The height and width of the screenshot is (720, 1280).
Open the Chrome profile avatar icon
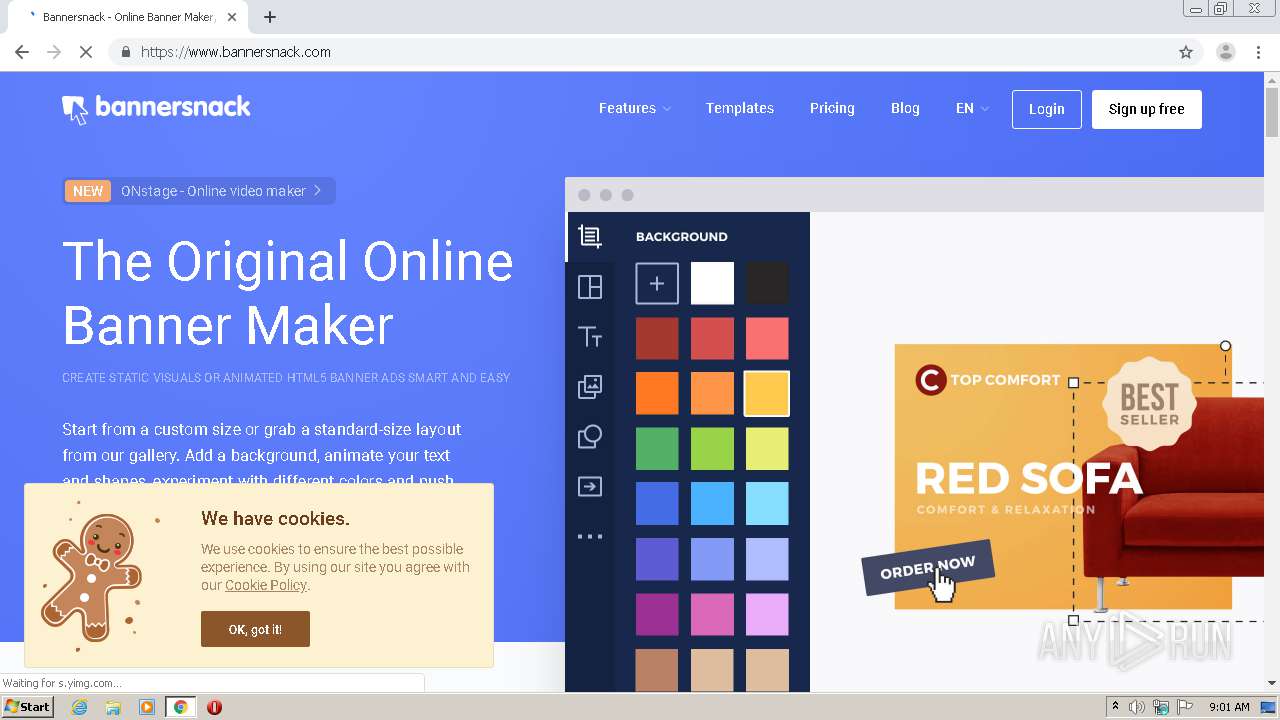pos(1226,52)
